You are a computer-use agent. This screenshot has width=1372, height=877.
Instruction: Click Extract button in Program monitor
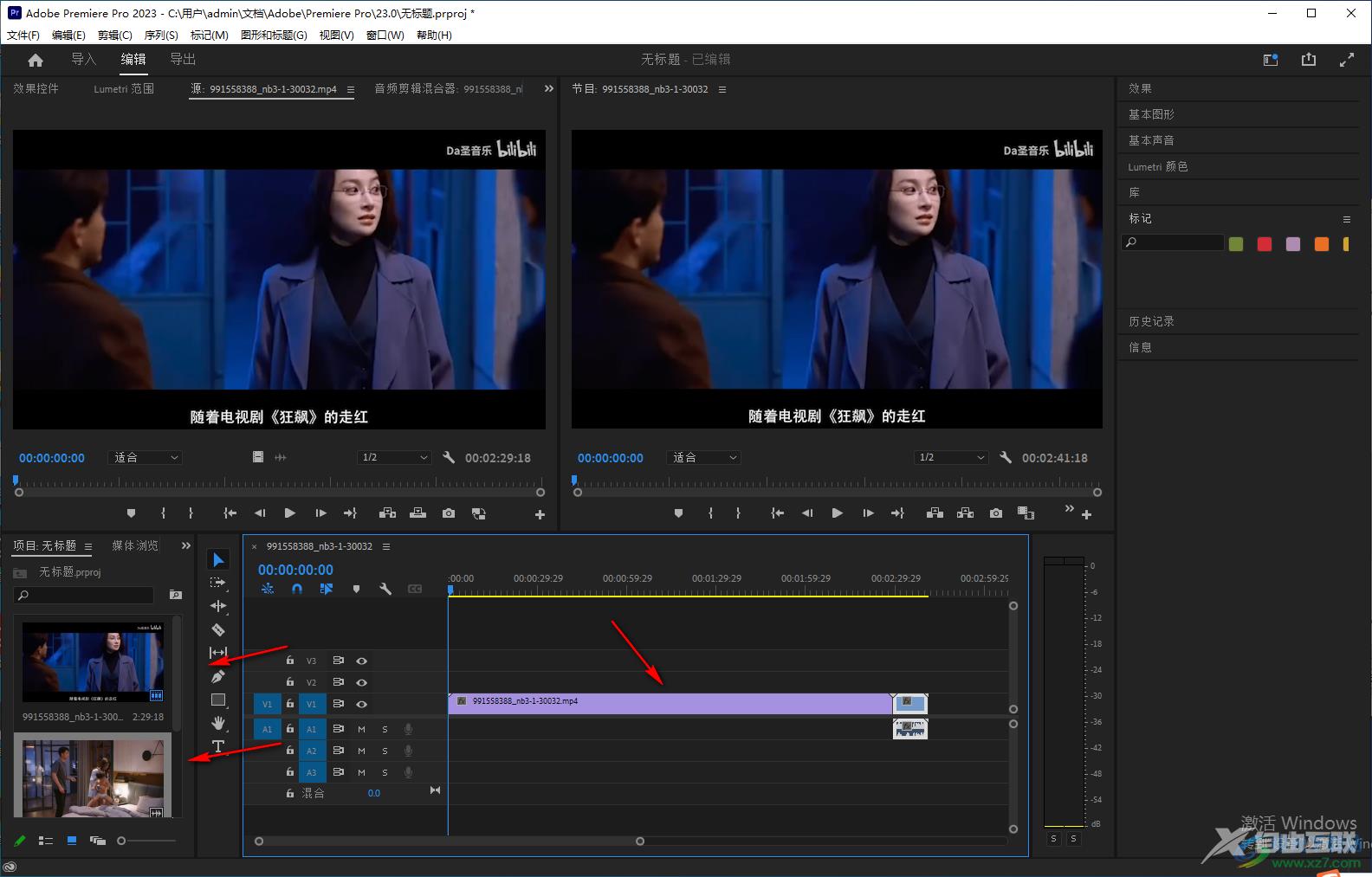coord(965,513)
